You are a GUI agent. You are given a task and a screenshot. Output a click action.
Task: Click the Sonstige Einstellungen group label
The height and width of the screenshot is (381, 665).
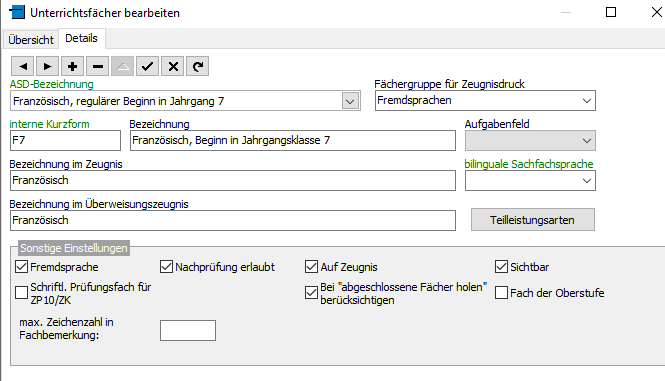click(74, 248)
